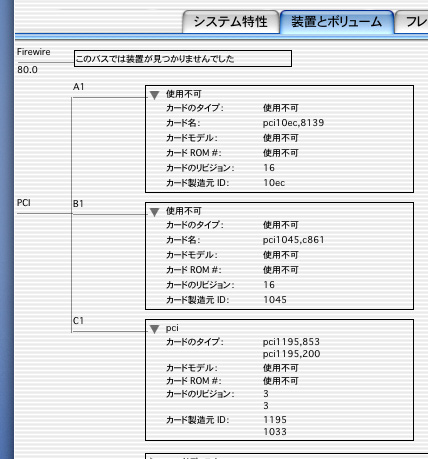Select the Firewire bus label
This screenshot has width=428, height=459.
(x=34, y=52)
